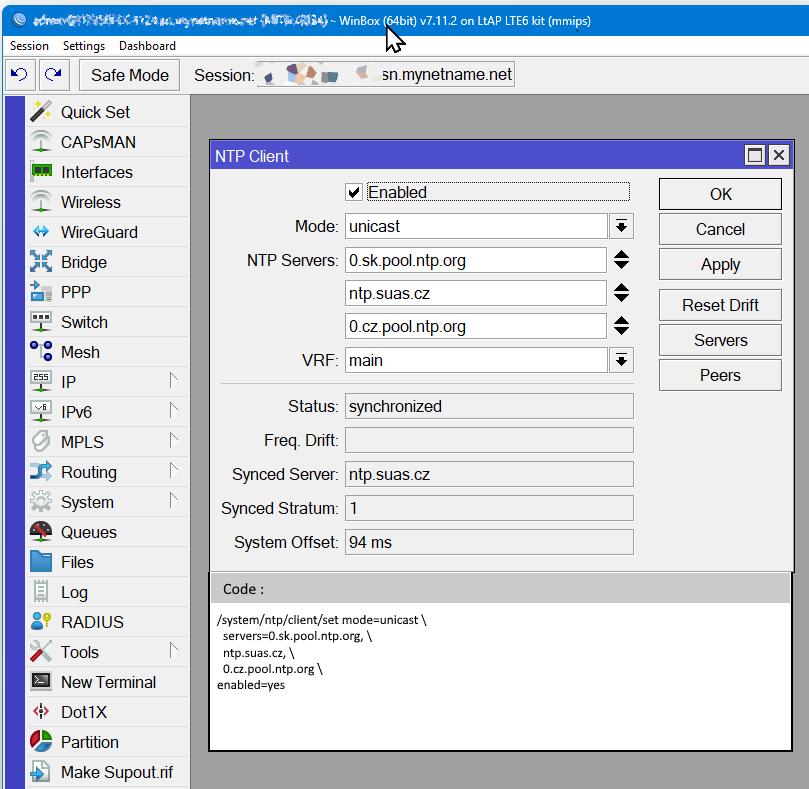Viewport: 809px width, 789px height.
Task: Click the IPv6 icon
Action: point(41,411)
